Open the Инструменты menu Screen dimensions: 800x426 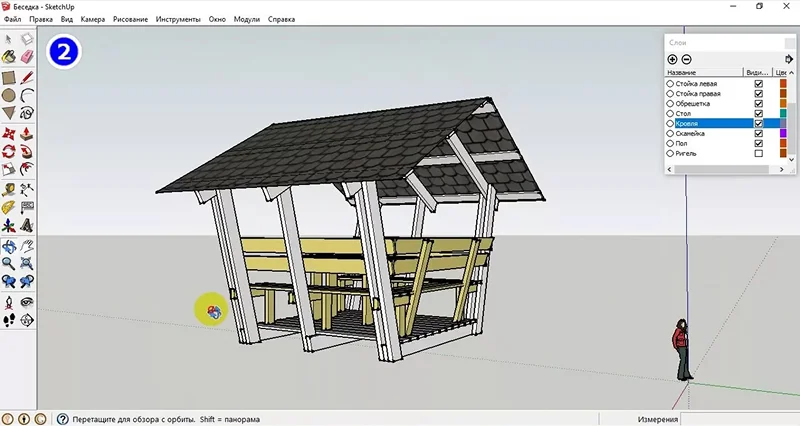(177, 19)
